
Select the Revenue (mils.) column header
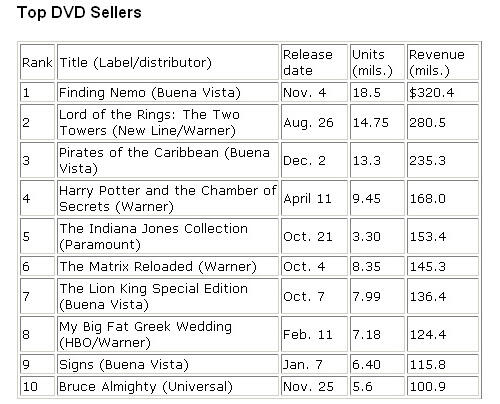click(443, 62)
